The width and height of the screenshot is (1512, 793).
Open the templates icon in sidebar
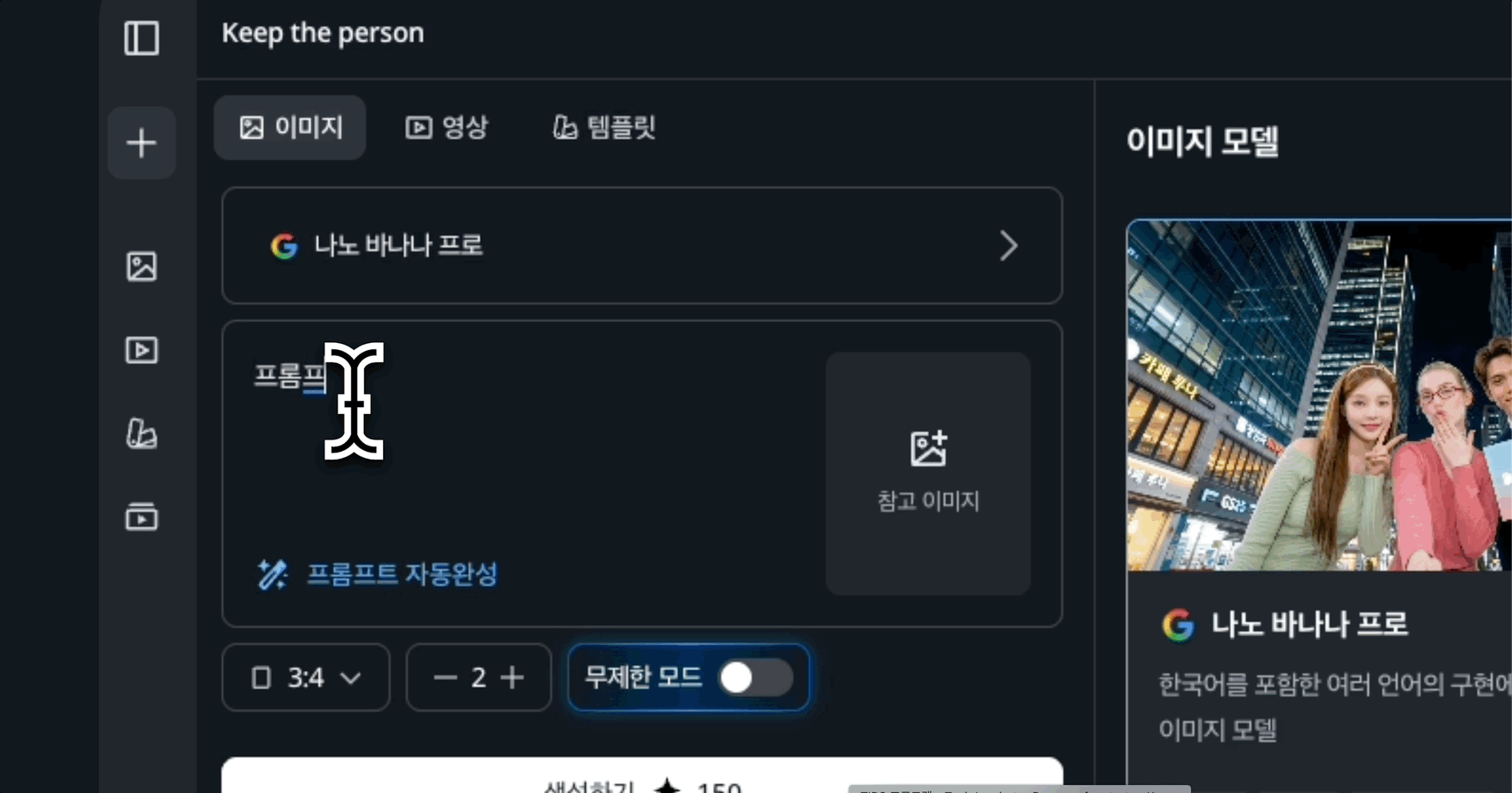pos(141,433)
